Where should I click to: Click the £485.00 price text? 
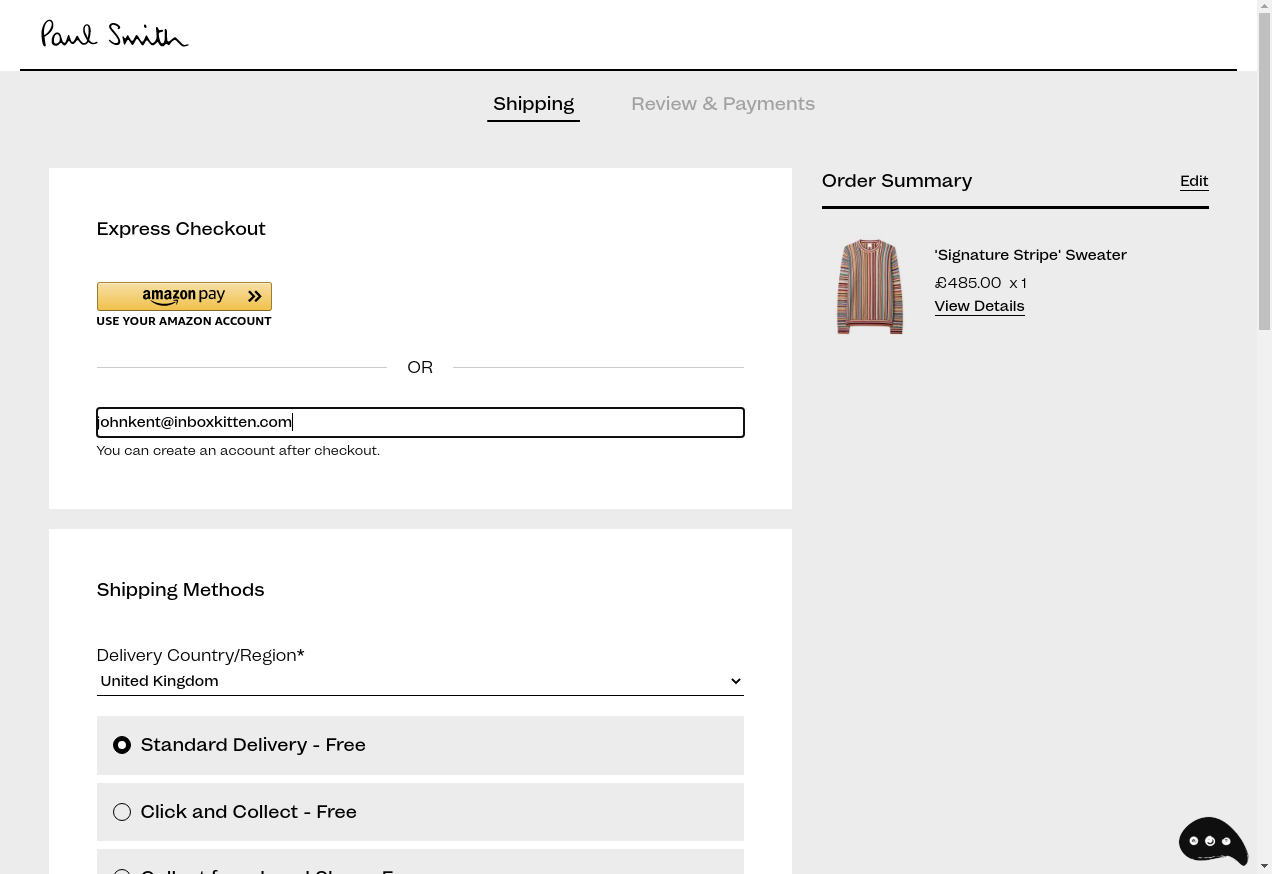click(968, 283)
